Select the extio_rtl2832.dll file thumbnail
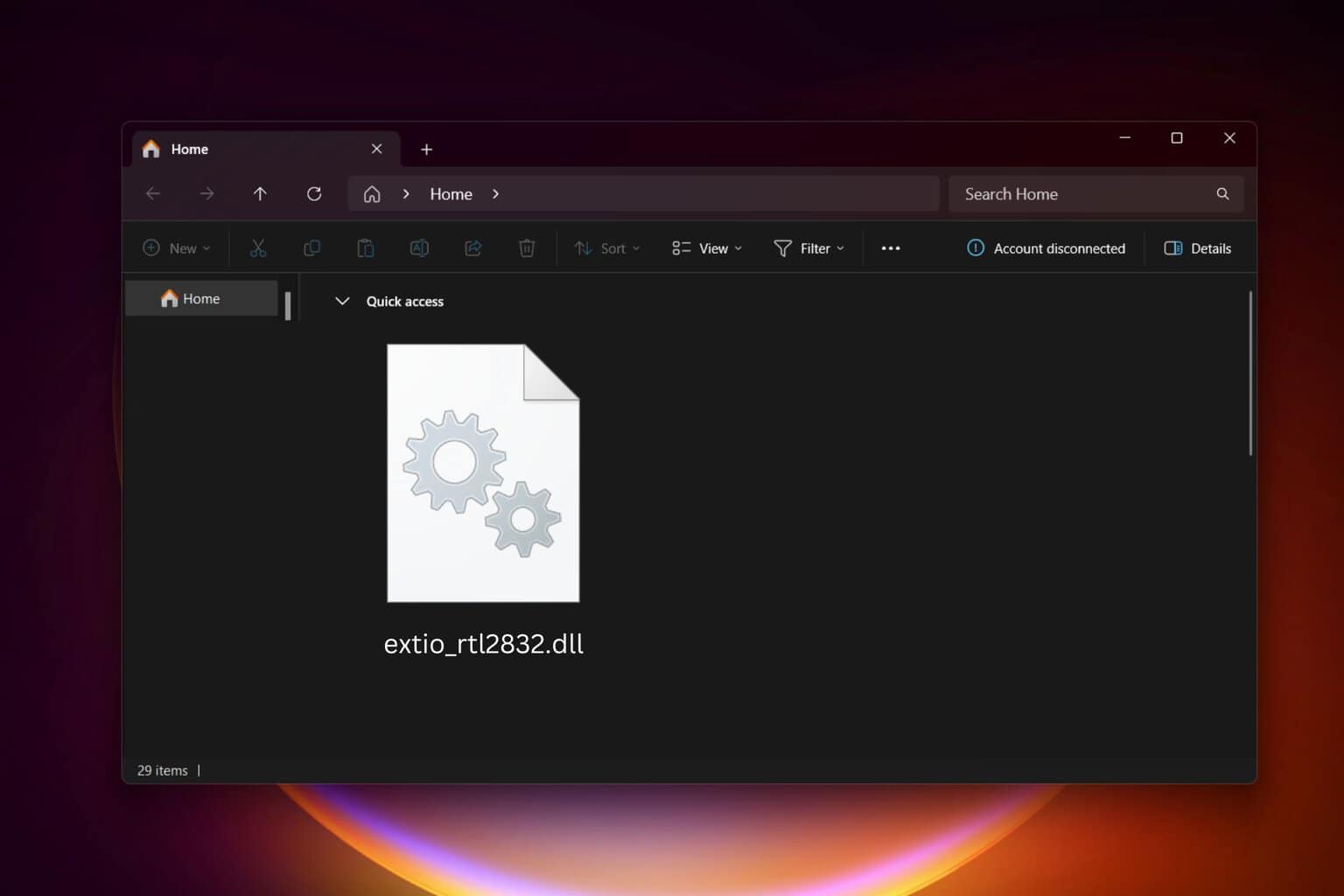Image resolution: width=1344 pixels, height=896 pixels. [483, 473]
